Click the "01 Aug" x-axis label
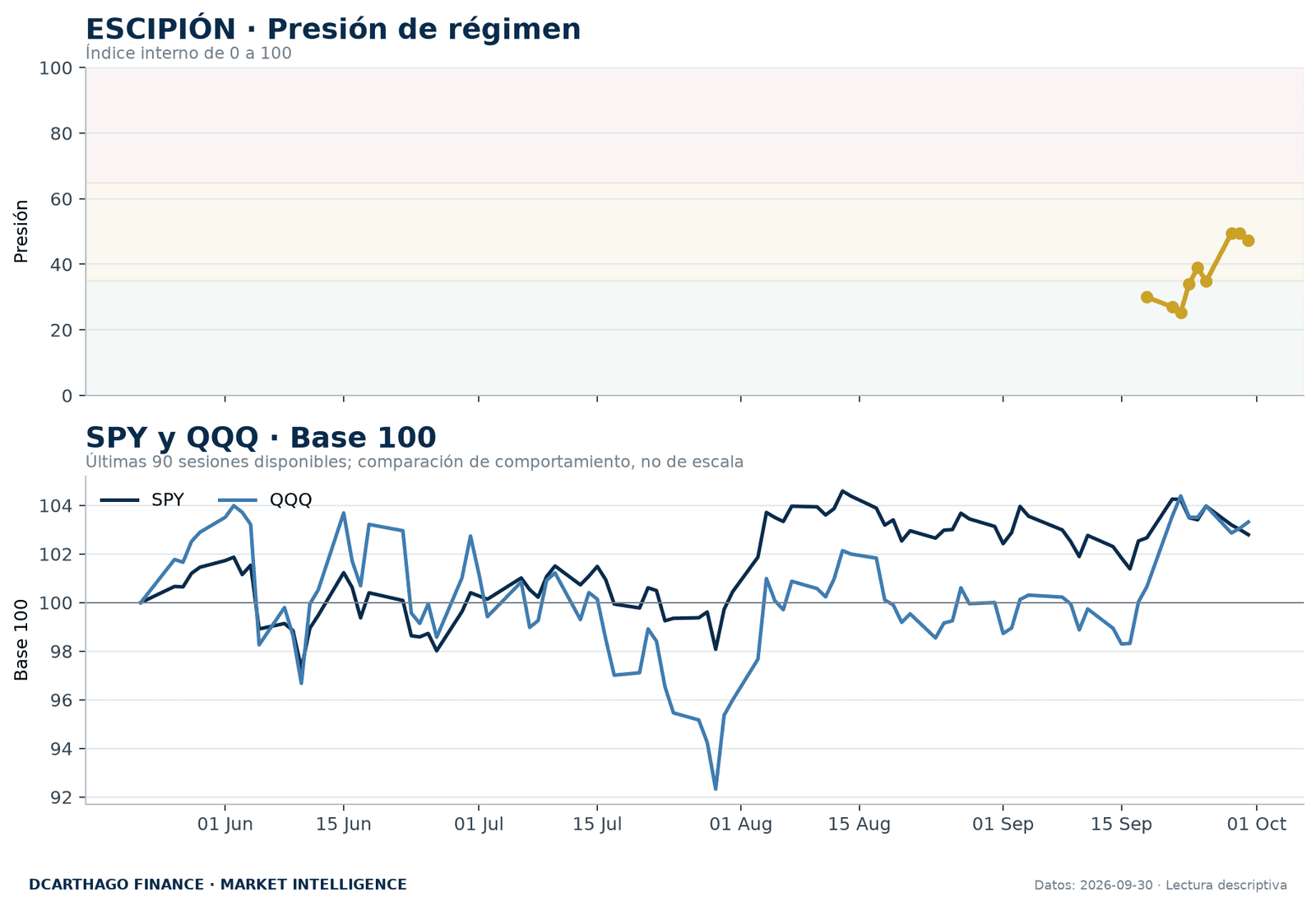This screenshot has height=906, width=1316. (x=741, y=825)
